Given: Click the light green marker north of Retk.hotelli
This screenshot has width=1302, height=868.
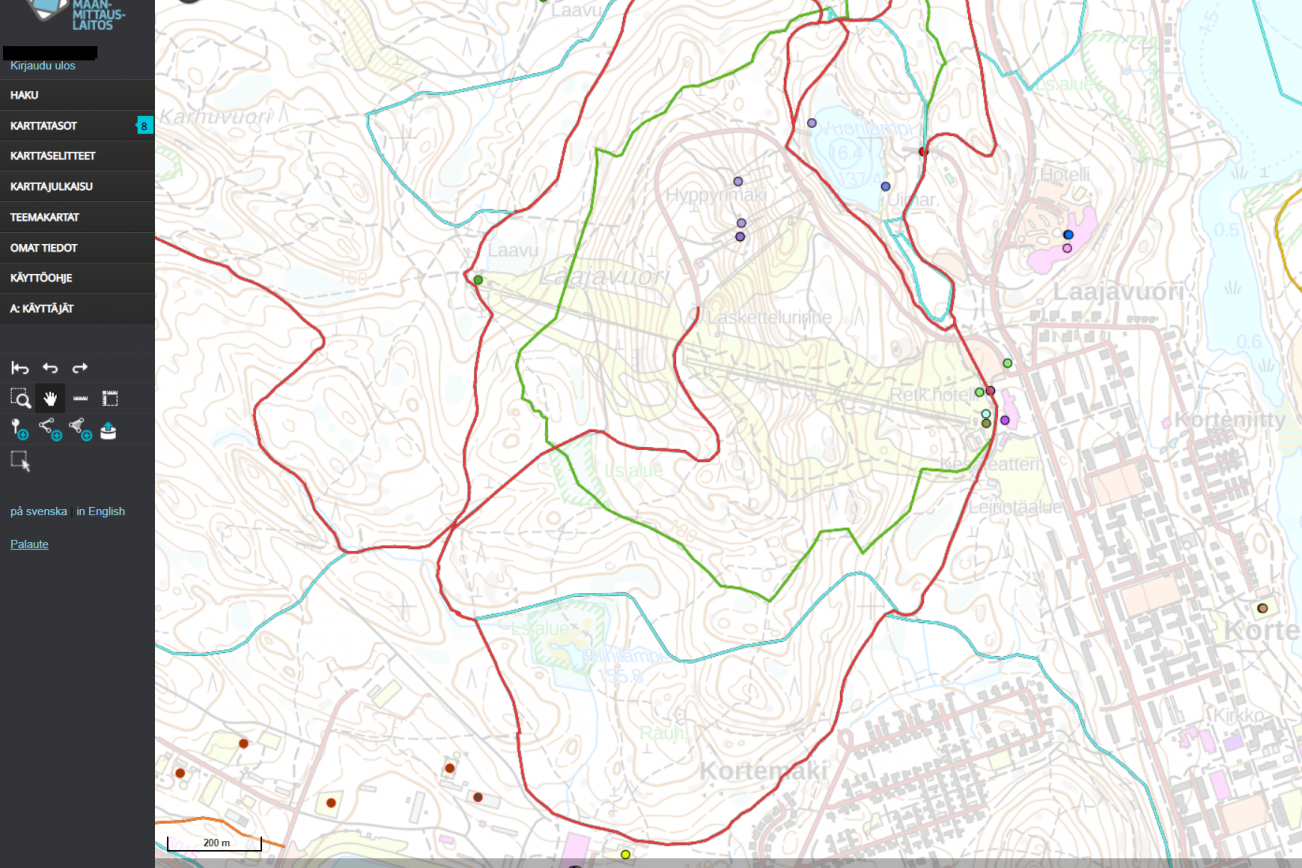Looking at the screenshot, I should tap(1007, 363).
